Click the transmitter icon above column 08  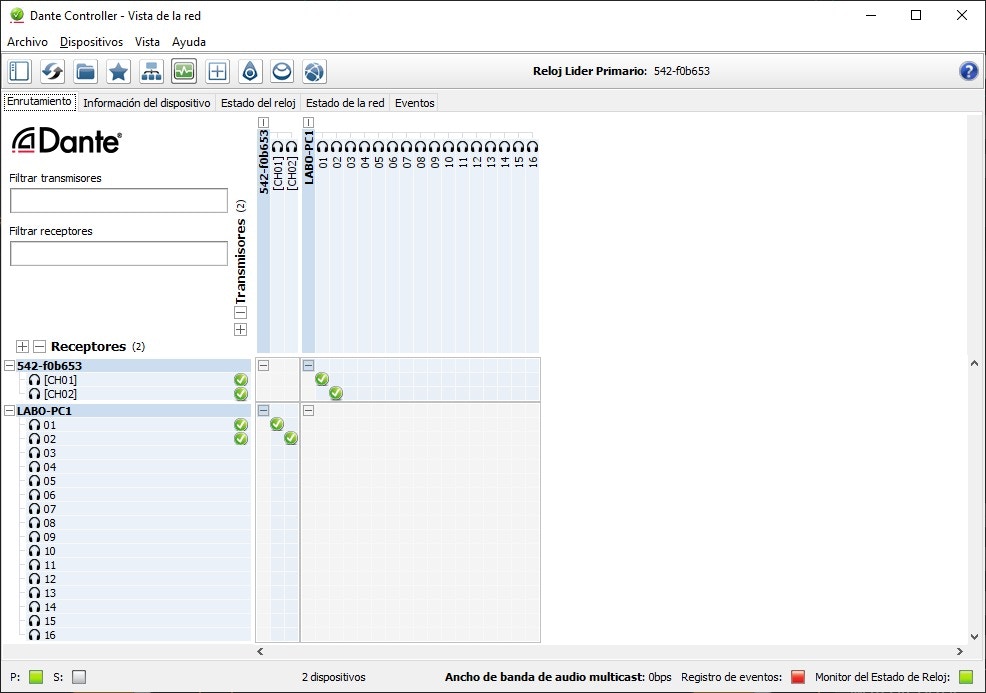click(420, 147)
